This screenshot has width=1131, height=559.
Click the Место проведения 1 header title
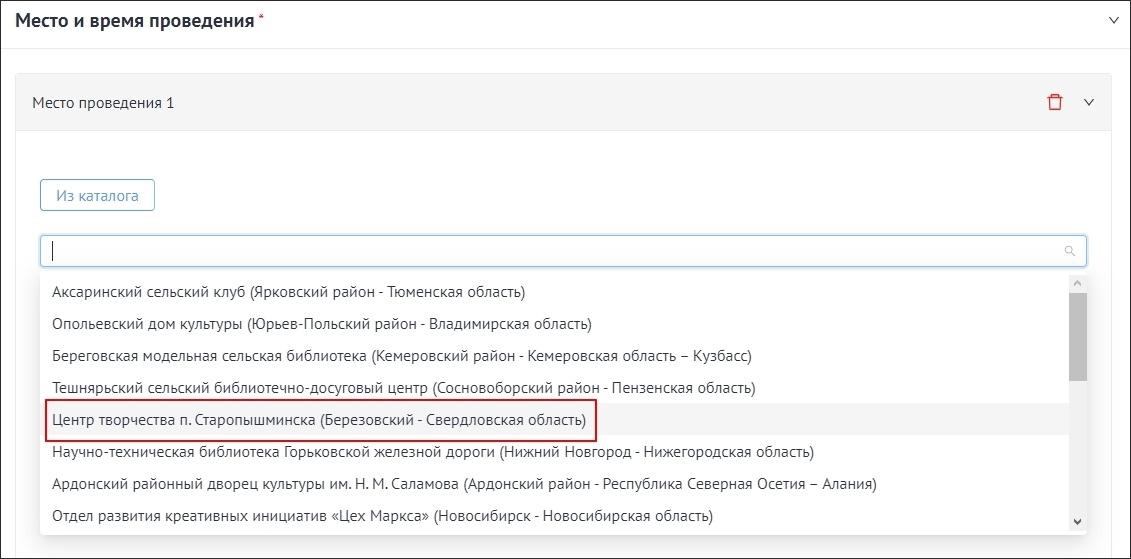coord(103,103)
